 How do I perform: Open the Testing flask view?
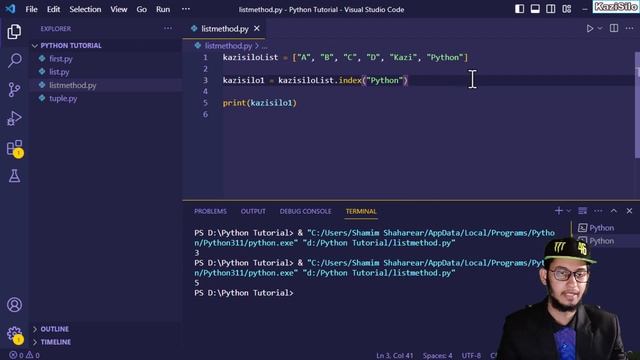tap(14, 176)
